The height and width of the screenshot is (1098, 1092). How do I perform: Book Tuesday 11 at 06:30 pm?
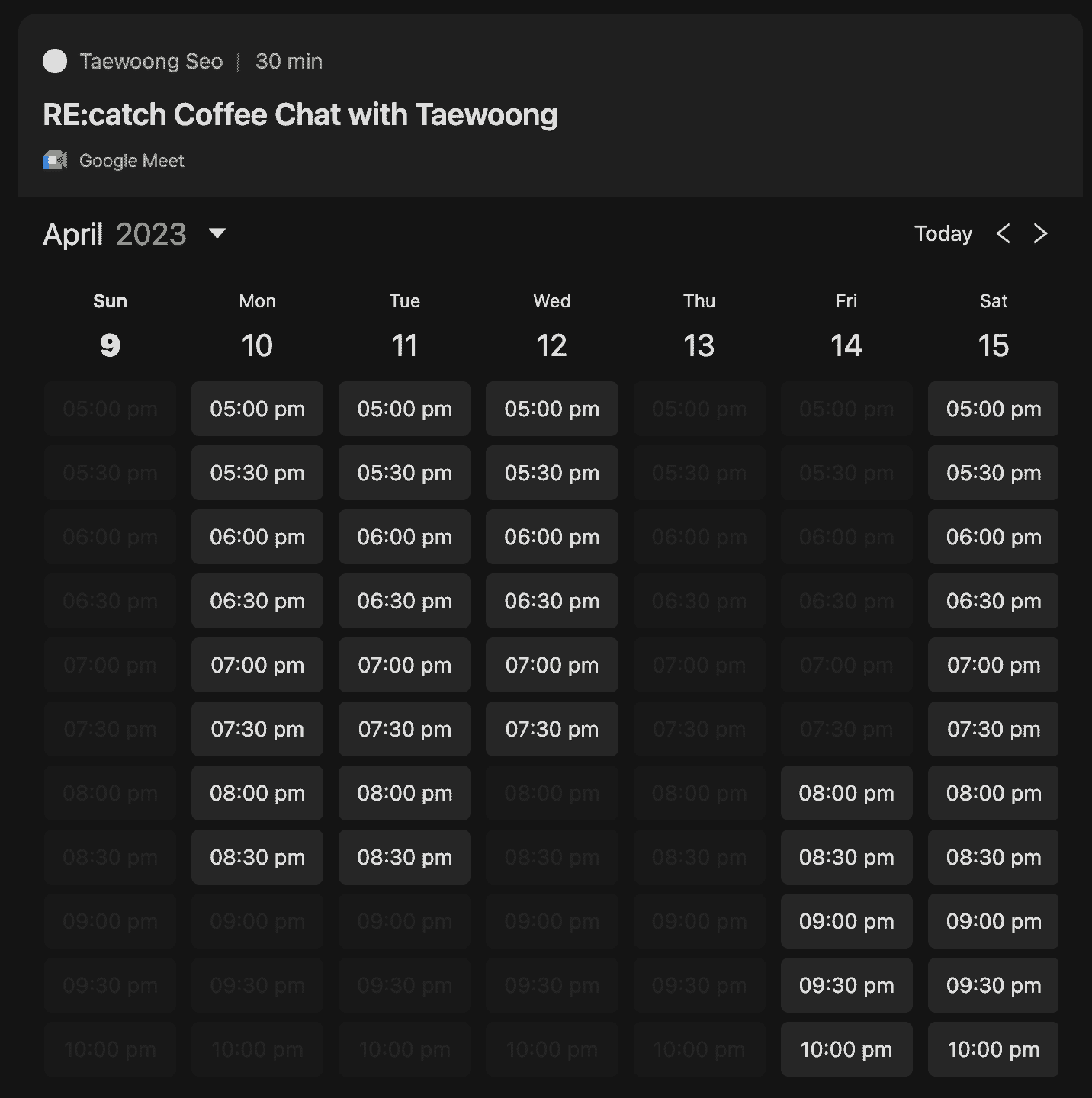[x=404, y=602]
